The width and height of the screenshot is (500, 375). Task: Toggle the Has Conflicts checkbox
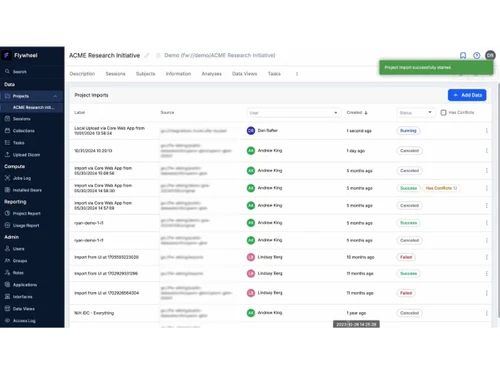tap(444, 113)
